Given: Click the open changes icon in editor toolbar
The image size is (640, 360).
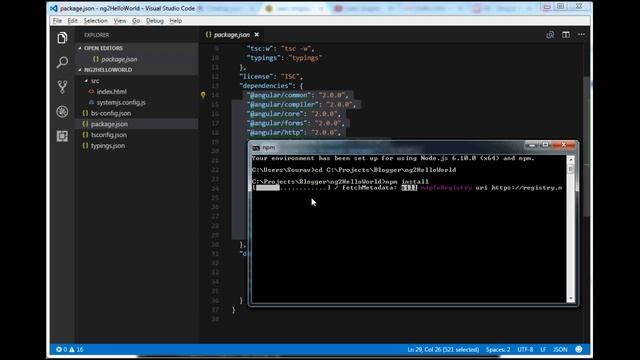Looking at the screenshot, I should click(x=550, y=35).
